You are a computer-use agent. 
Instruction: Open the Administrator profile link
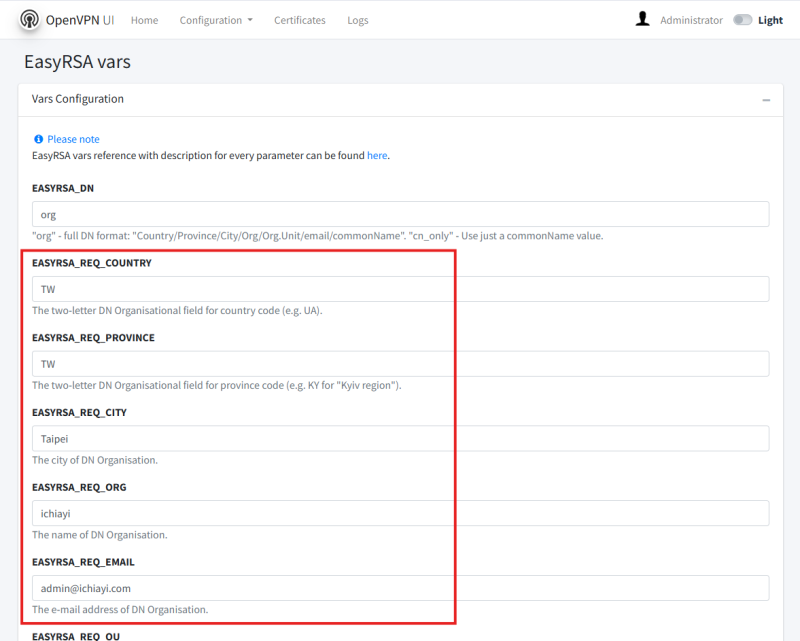[691, 20]
